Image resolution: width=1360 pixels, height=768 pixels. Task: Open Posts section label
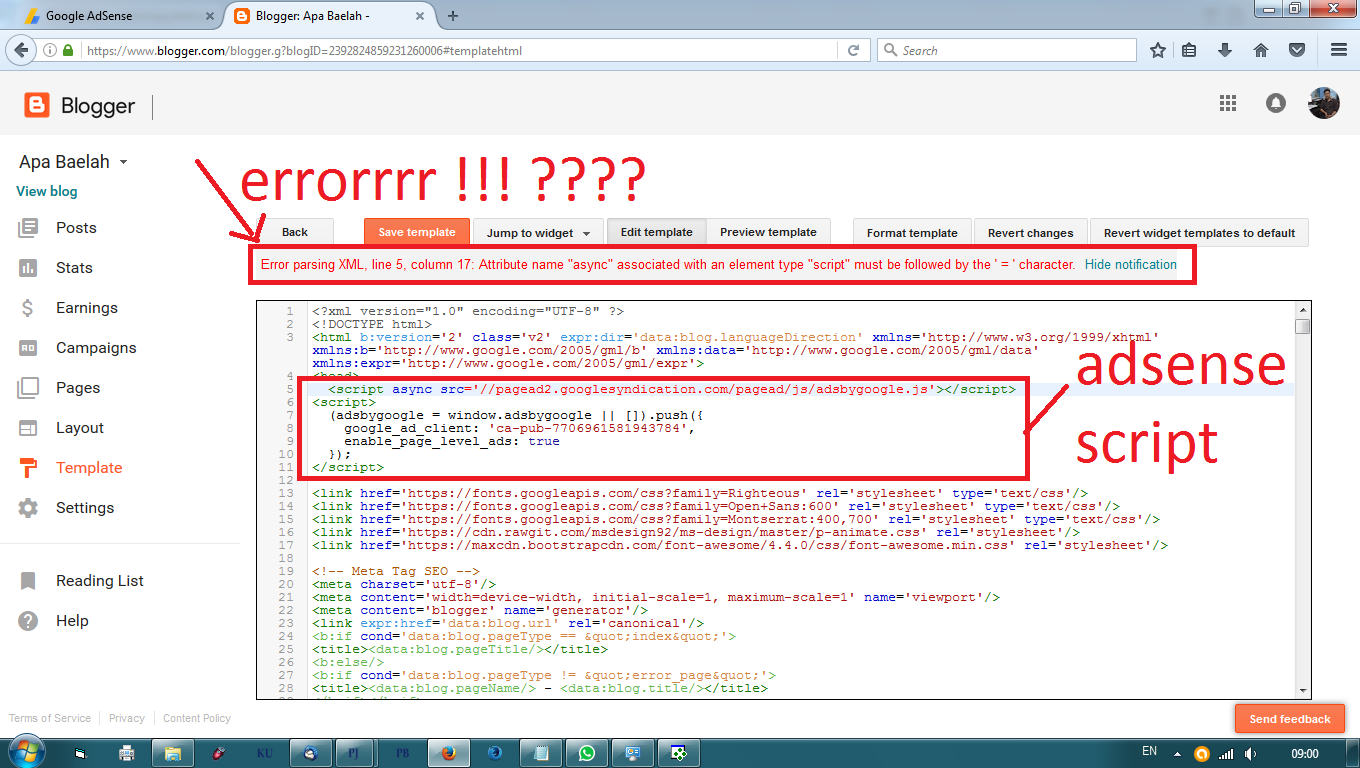(76, 228)
